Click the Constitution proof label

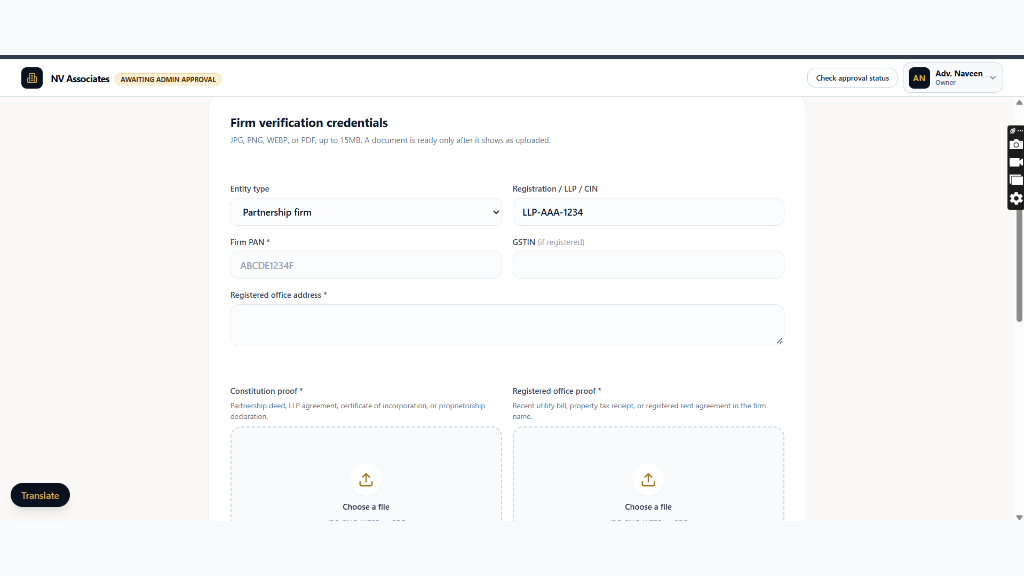(266, 391)
